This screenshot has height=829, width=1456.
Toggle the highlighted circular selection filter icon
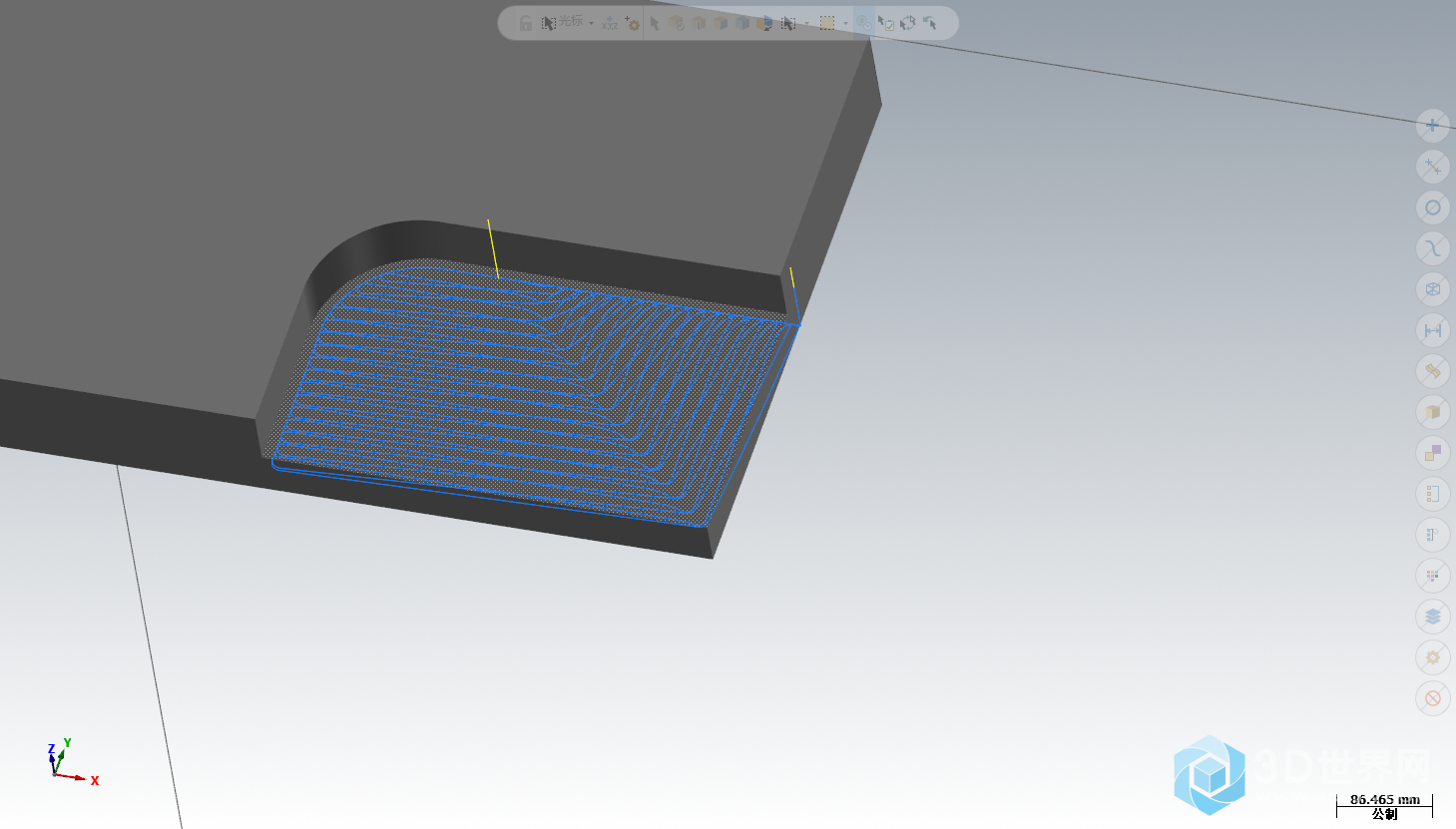pos(864,23)
